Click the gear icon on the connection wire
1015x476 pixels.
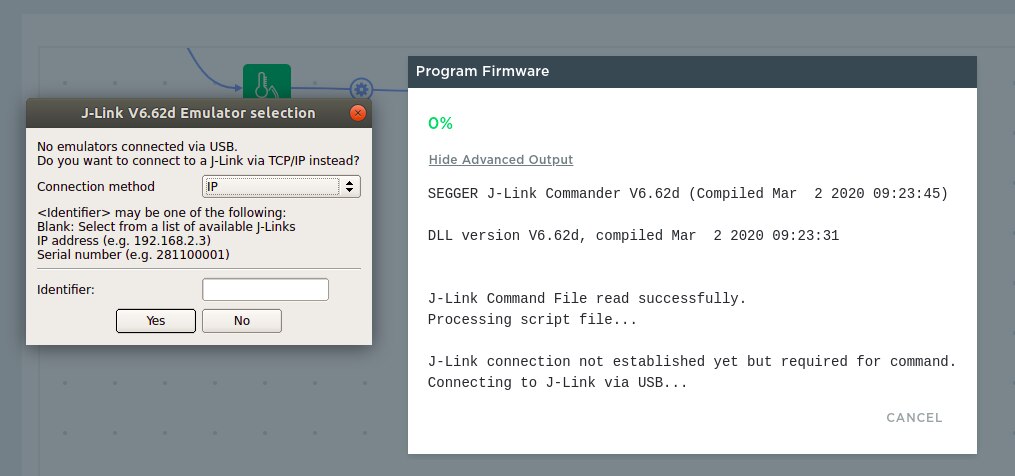pos(361,89)
